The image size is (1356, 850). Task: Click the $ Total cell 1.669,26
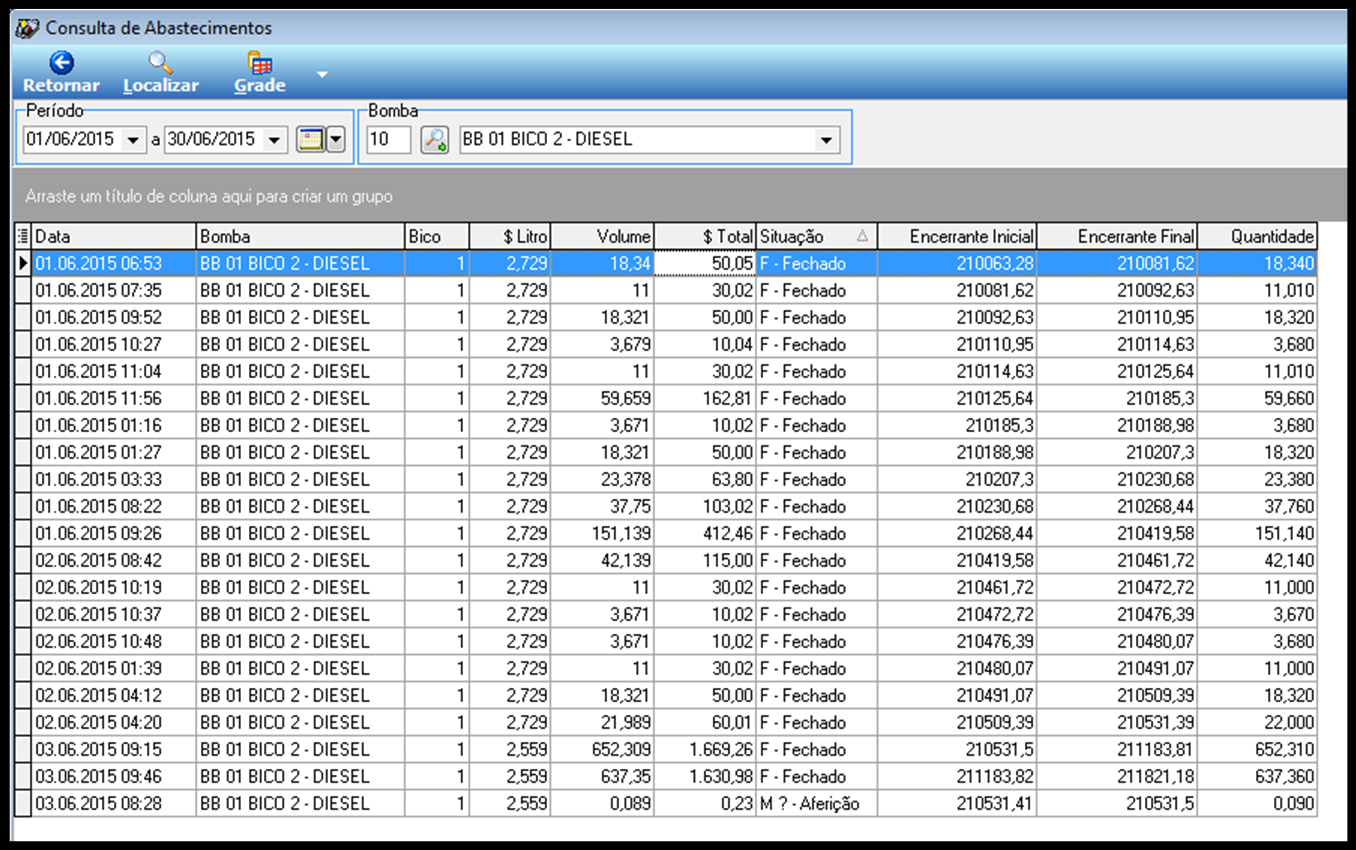click(705, 750)
